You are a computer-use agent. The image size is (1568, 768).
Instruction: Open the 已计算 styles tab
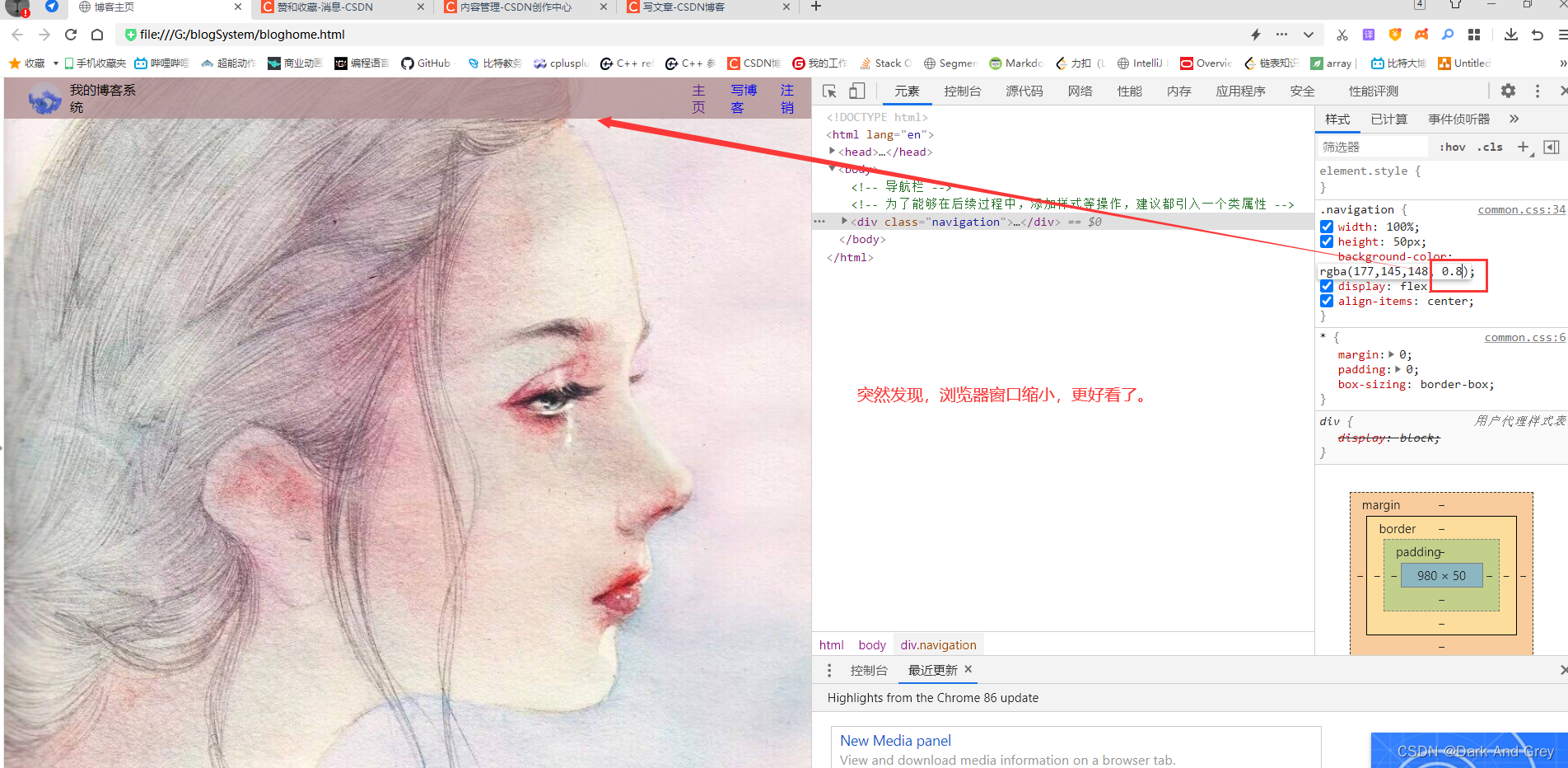click(1389, 119)
